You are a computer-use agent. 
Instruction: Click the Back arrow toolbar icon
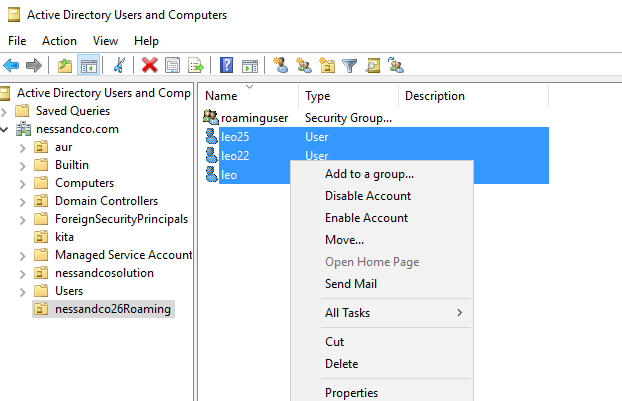tap(11, 65)
